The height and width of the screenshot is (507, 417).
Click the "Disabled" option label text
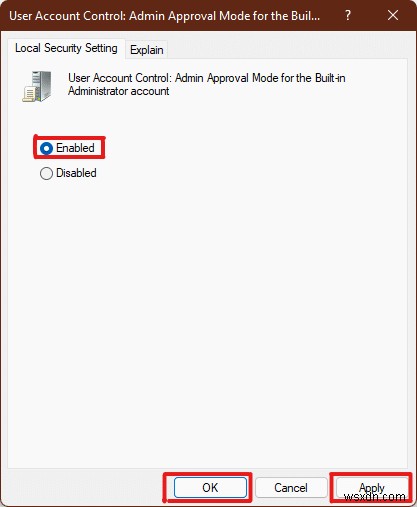76,173
